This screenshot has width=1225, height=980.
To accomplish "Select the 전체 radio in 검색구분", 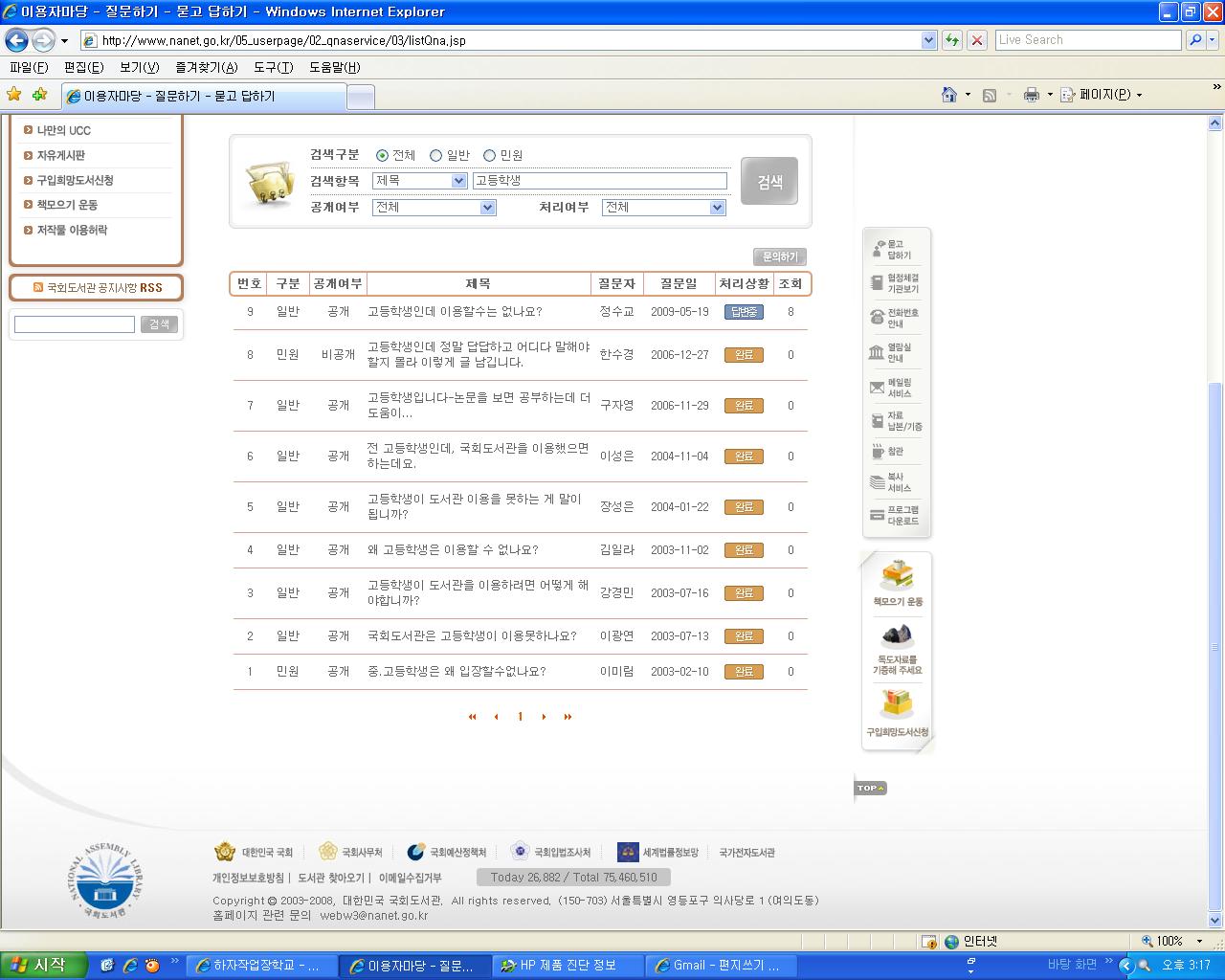I will 383,154.
